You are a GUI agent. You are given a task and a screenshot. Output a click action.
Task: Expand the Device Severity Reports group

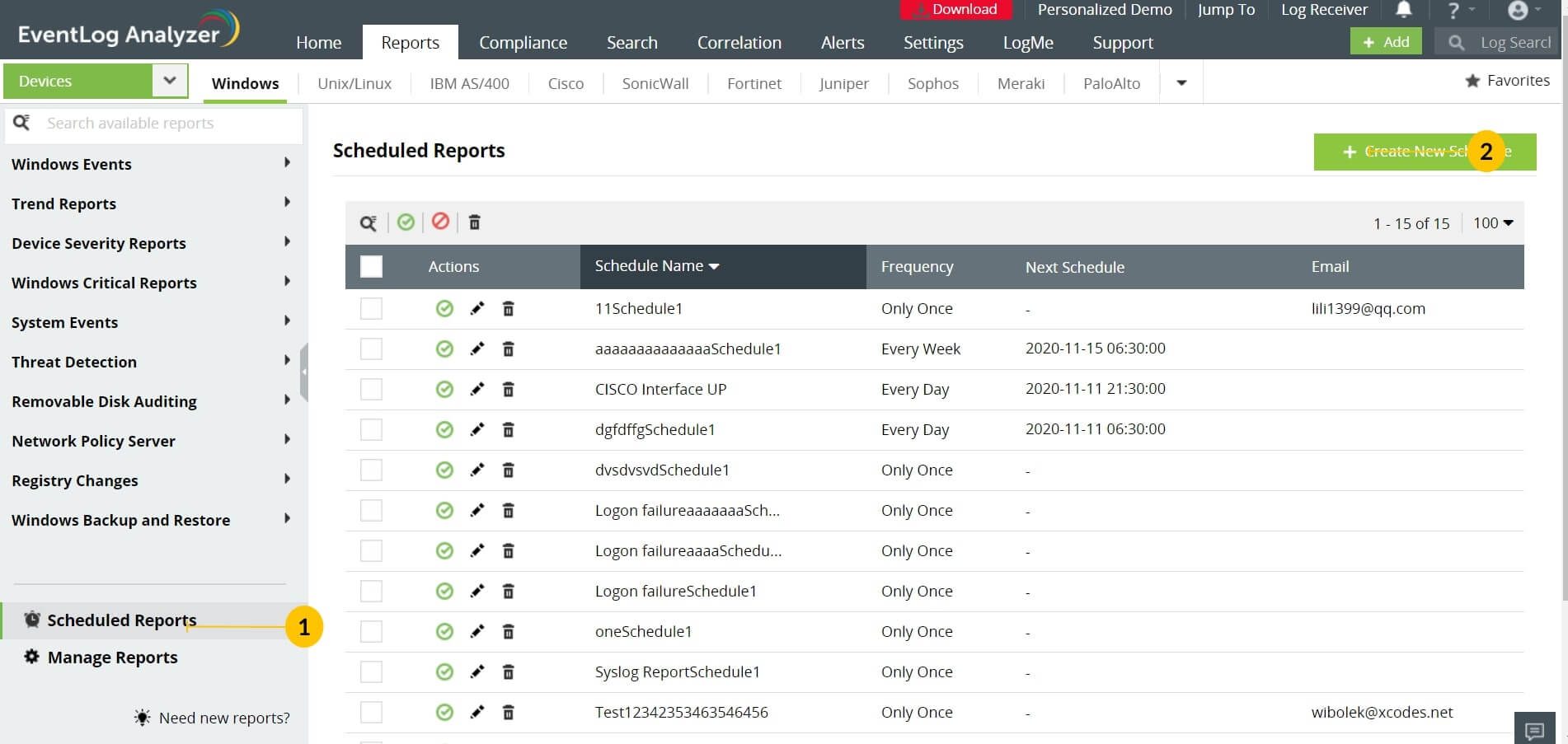(x=287, y=242)
